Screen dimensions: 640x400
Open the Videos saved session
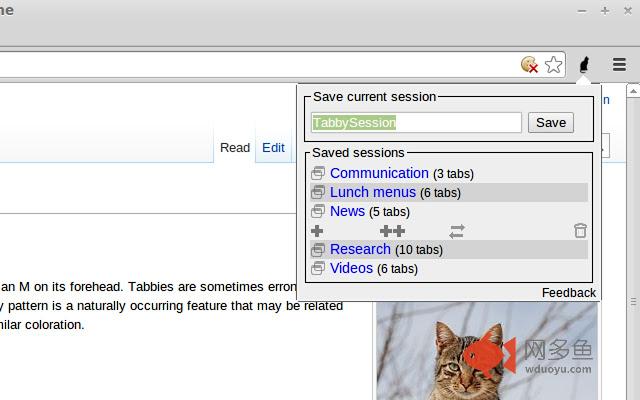coord(351,268)
